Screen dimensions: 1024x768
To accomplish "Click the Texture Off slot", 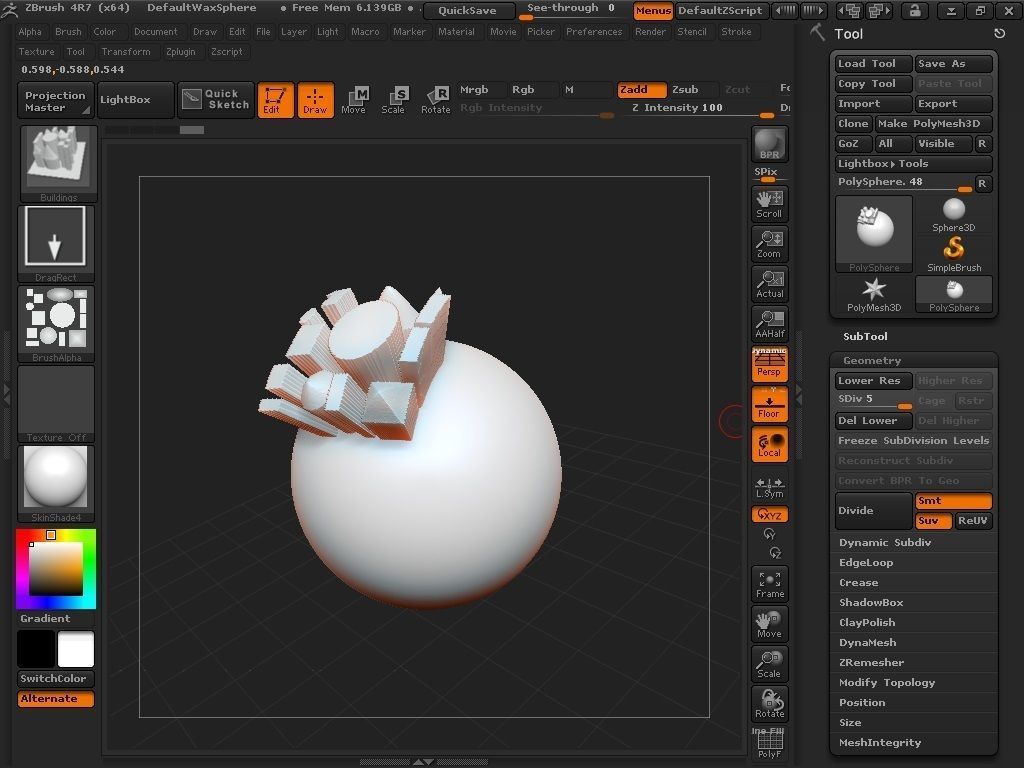I will coord(56,404).
